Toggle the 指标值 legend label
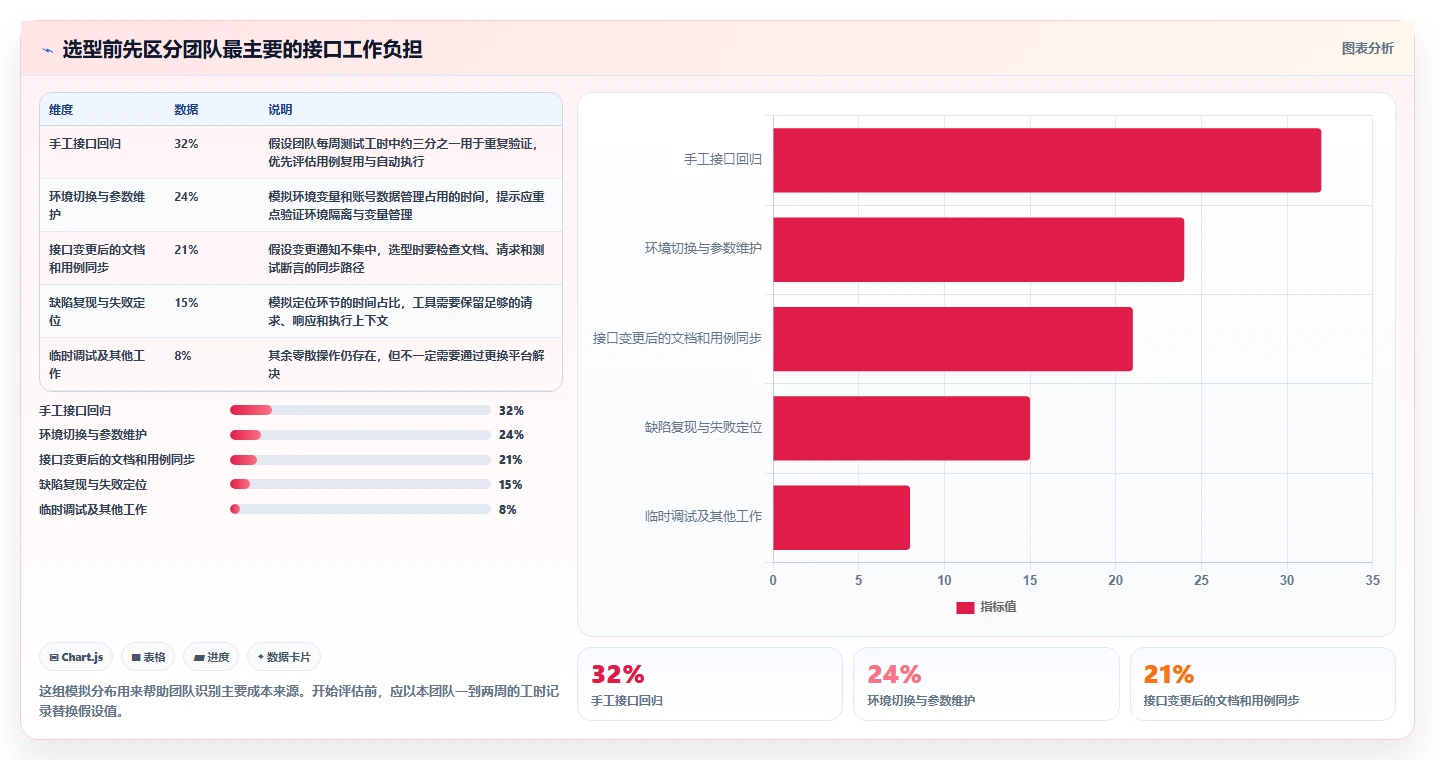Image resolution: width=1435 pixels, height=760 pixels. (x=998, y=607)
